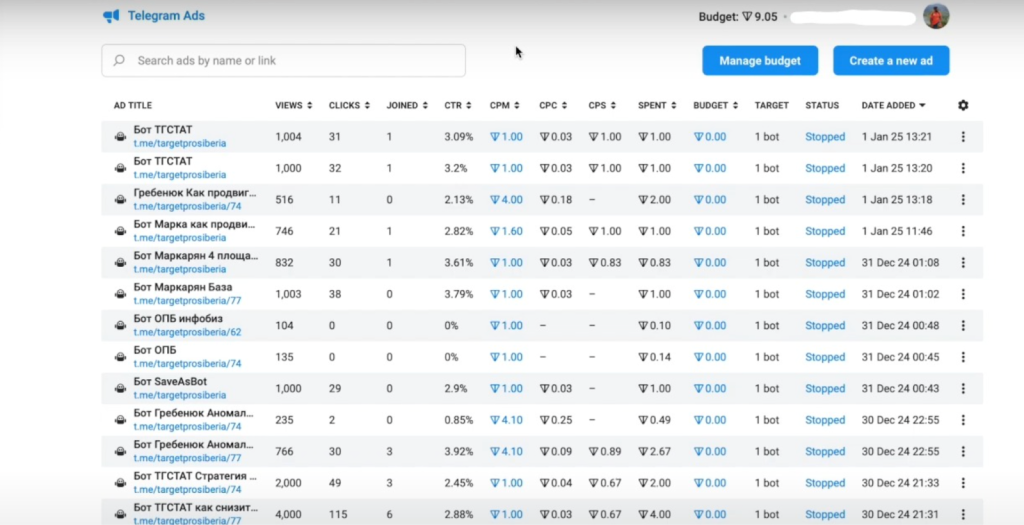Edit CPM 4.10 in row with 766 views
1024x525 pixels.
506,451
